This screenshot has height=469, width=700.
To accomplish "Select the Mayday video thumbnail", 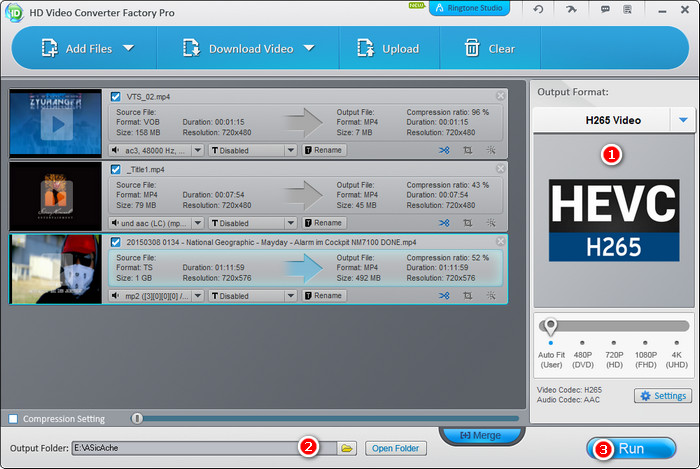I will point(56,269).
